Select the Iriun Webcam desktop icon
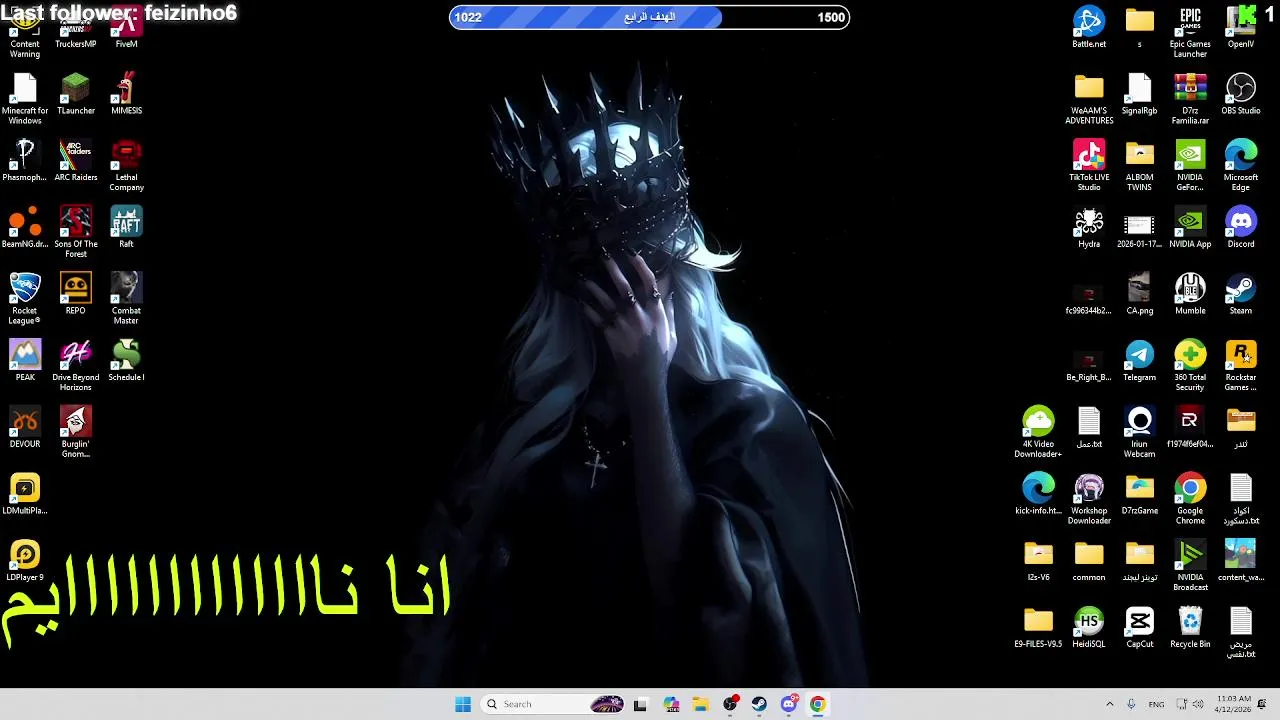Viewport: 1280px width, 720px height. pos(1140,432)
